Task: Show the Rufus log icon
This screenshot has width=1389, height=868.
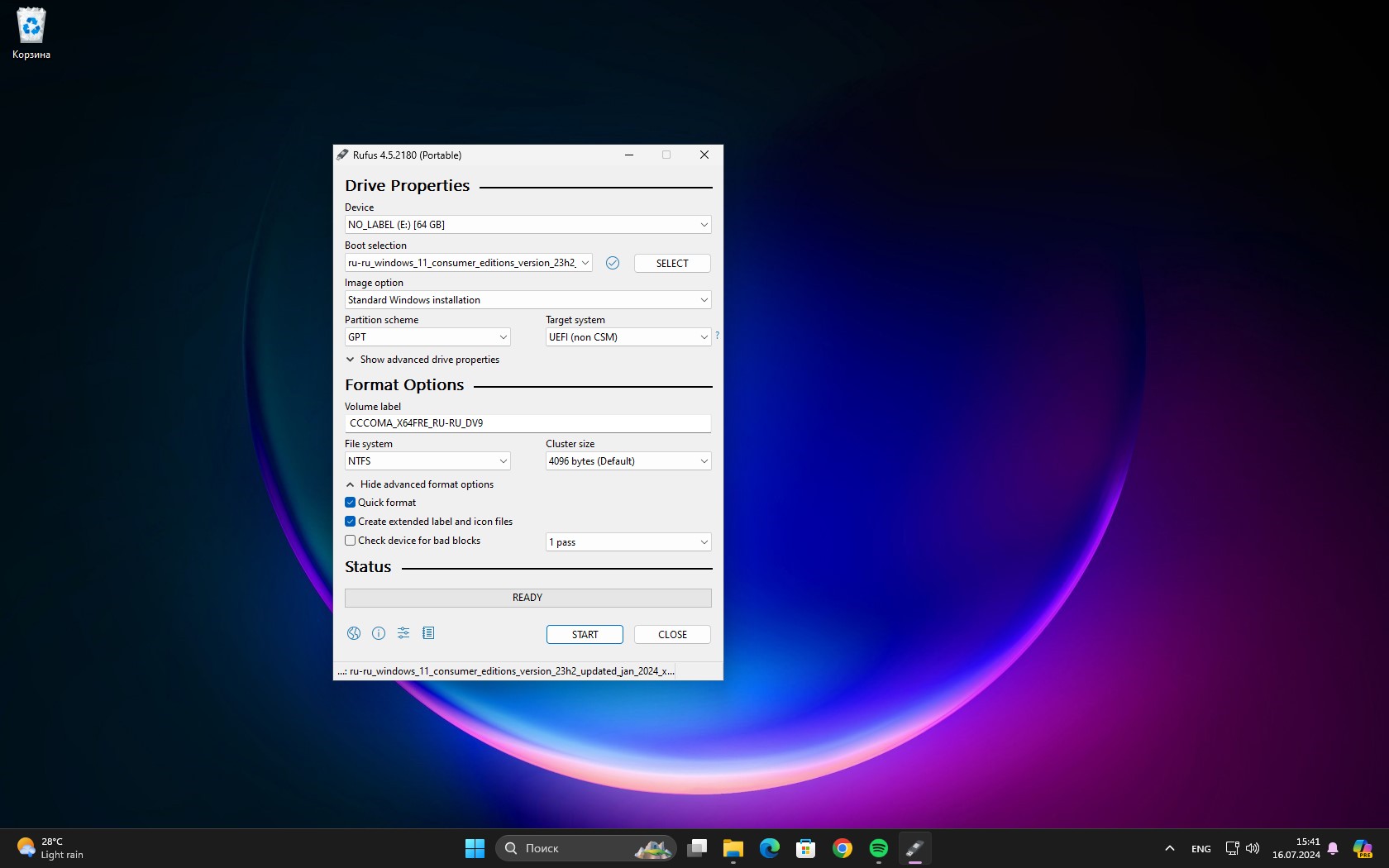Action: (428, 633)
